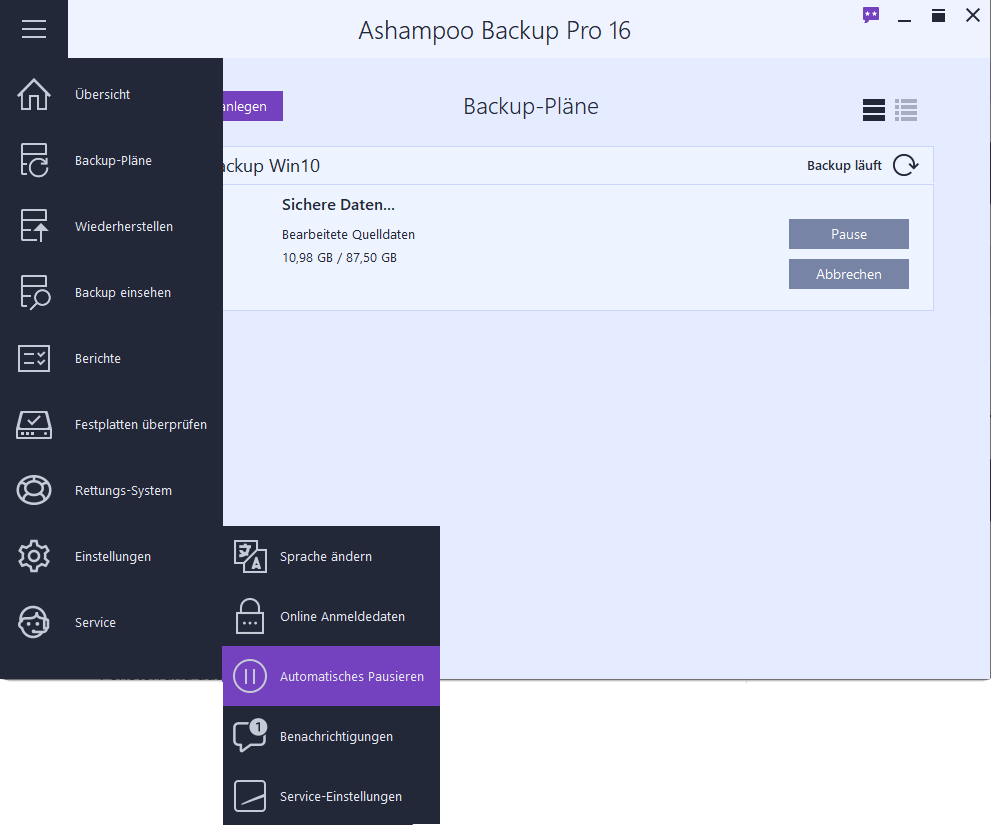Click the Service support agent icon
The image size is (991, 825).
pos(33,622)
